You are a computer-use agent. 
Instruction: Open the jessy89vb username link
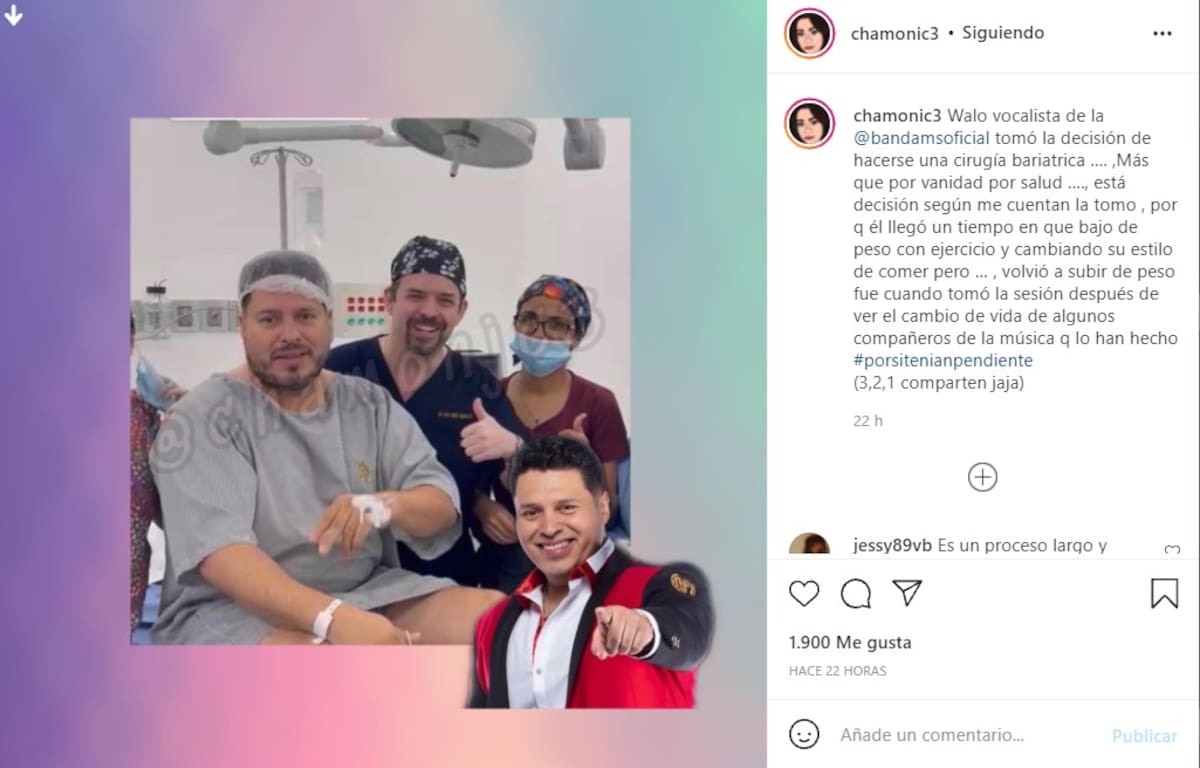892,546
